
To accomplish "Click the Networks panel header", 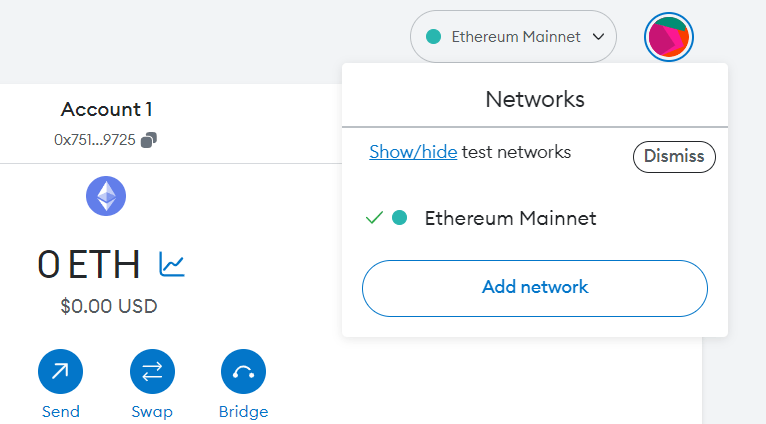I will (534, 99).
